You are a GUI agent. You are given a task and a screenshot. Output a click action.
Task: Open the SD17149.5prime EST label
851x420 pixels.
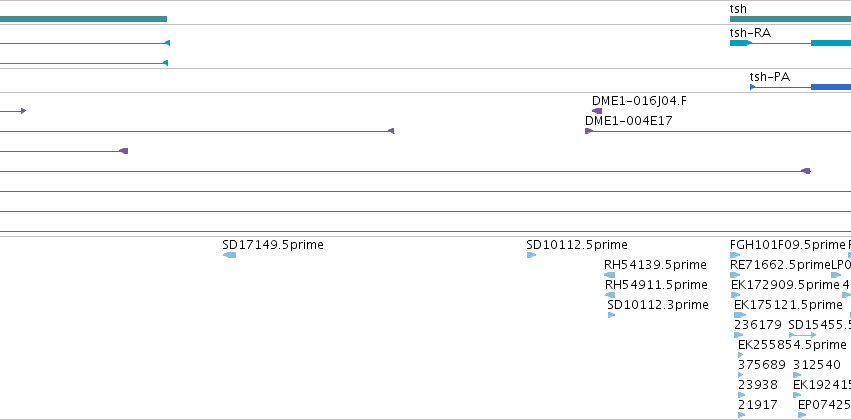[273, 245]
